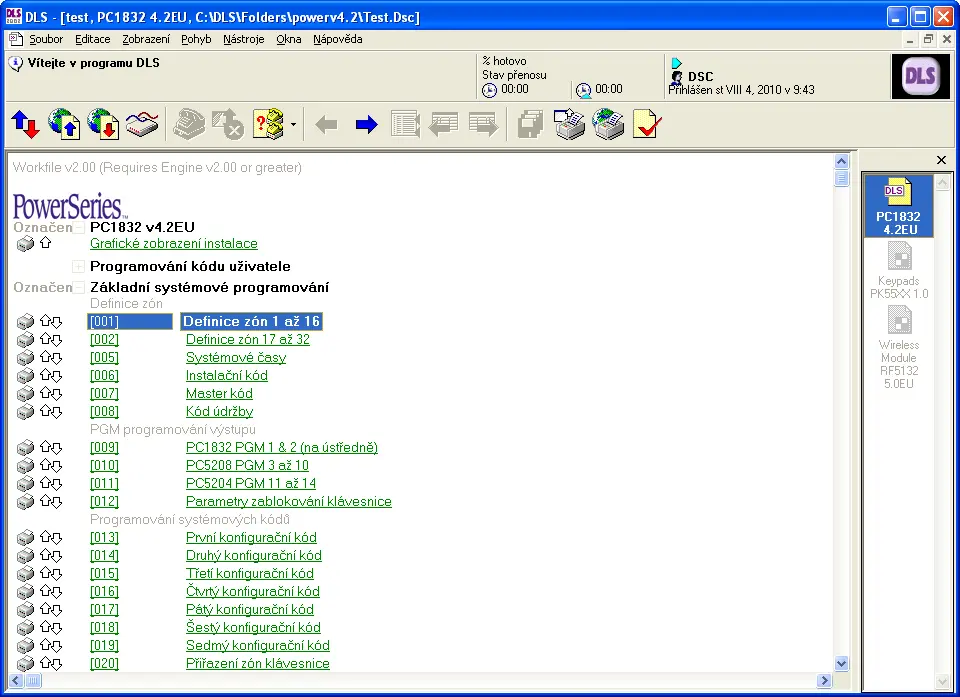Open the Sedmý konfigurační kód link
Viewport: 960px width, 697px height.
pyautogui.click(x=258, y=646)
